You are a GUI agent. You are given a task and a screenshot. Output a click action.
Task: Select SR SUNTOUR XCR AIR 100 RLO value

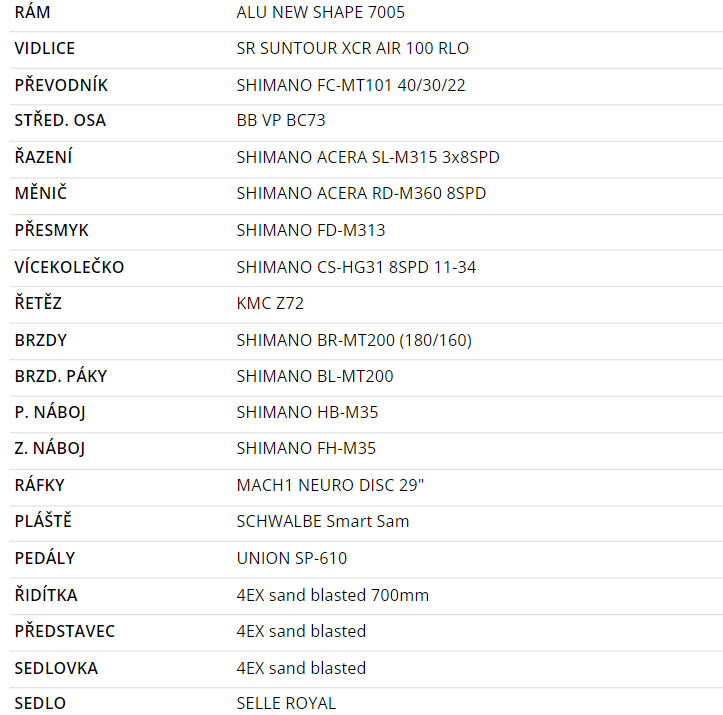353,48
